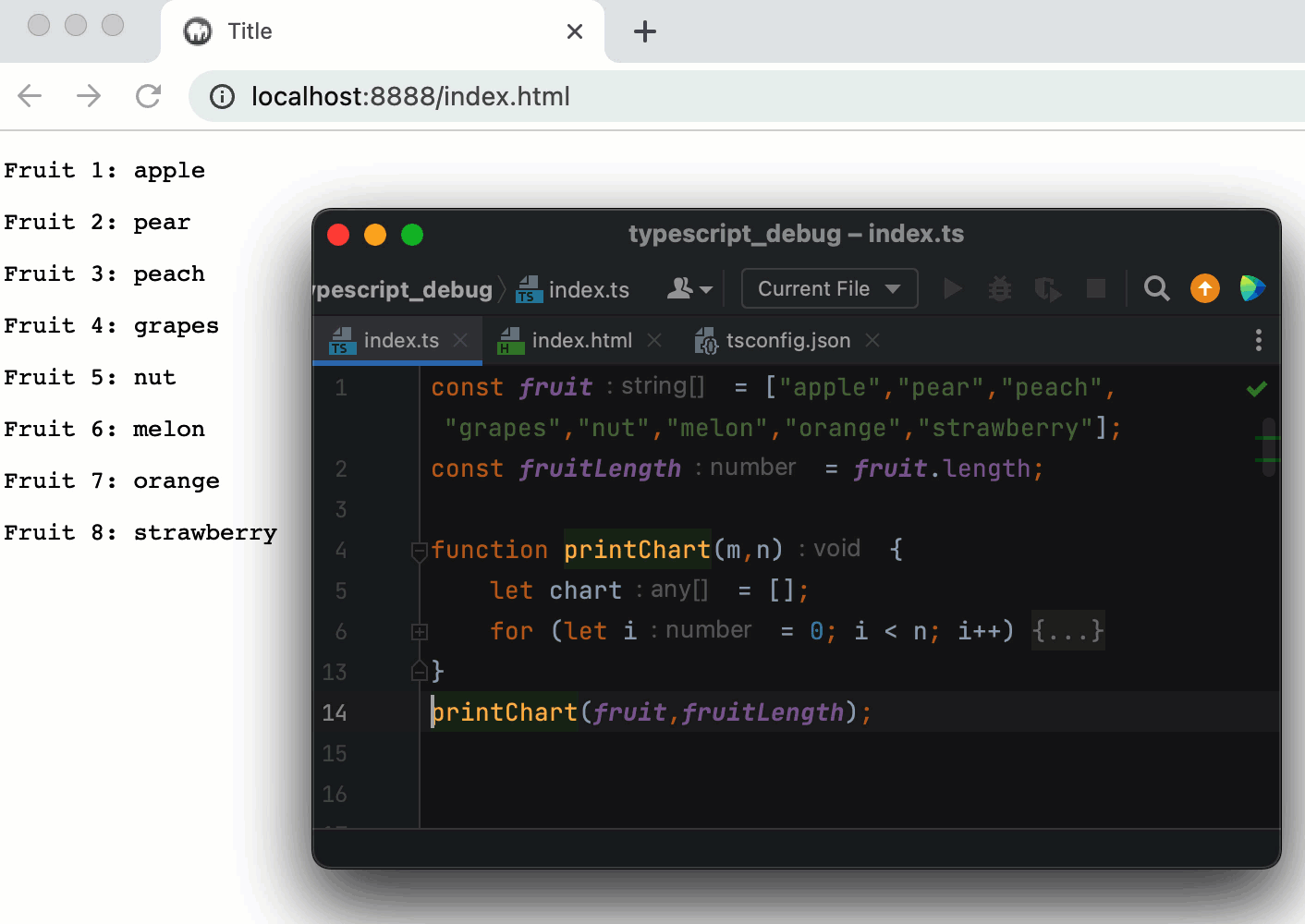Screen dimensions: 1305x924
Task: Click the orange update project arrow icon
Action: (x=1204, y=288)
